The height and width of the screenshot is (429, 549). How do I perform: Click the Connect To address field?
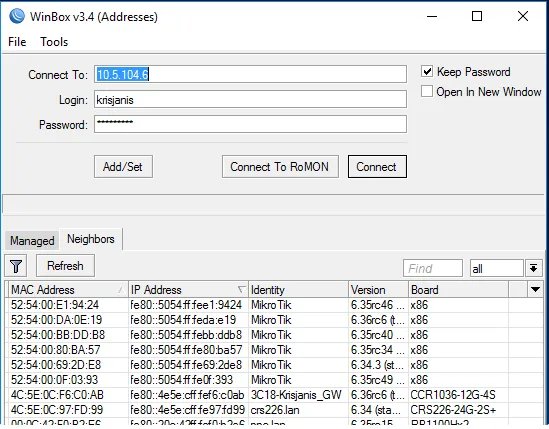pos(250,74)
